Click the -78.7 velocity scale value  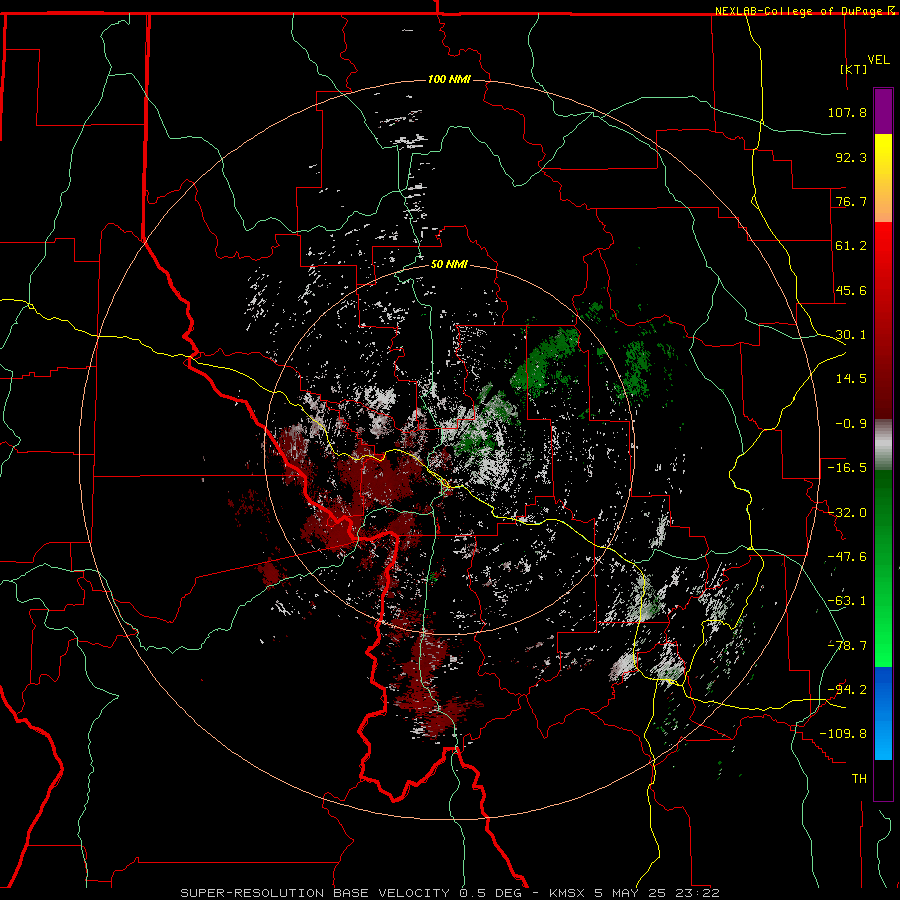point(847,646)
